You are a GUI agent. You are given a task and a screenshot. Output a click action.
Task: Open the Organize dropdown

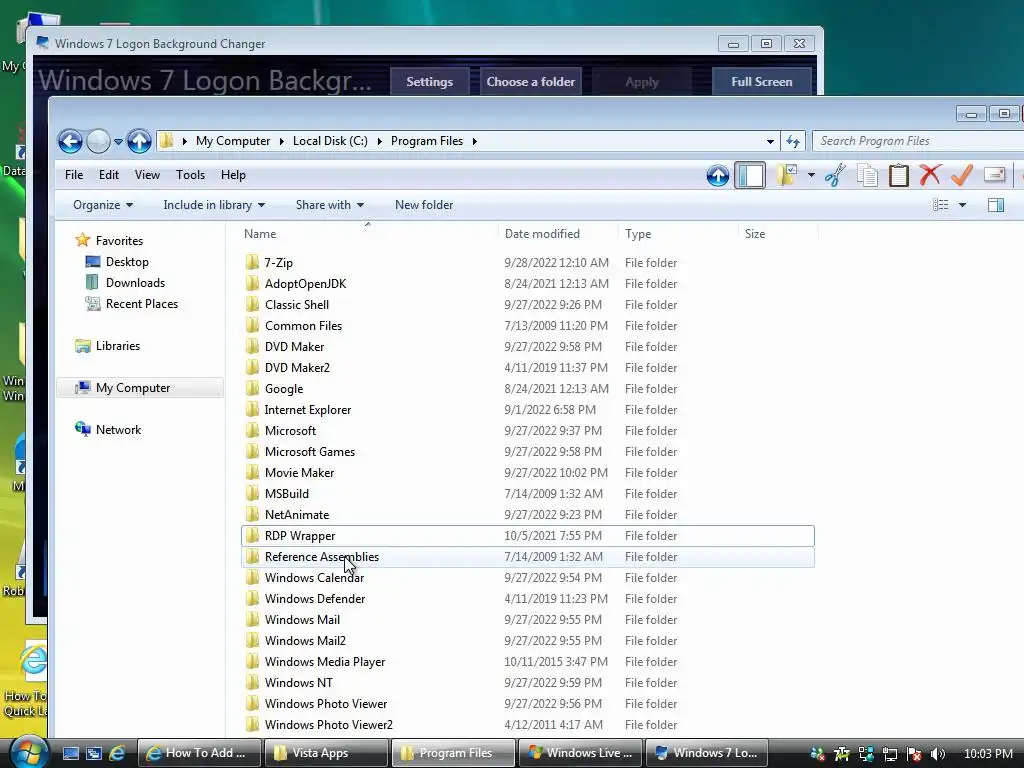(103, 205)
